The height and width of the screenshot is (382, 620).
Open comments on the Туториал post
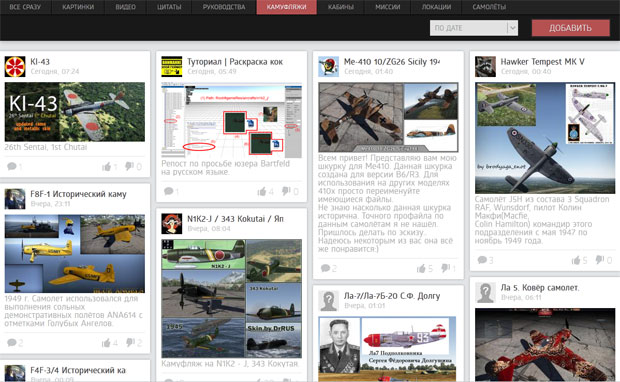[171, 191]
